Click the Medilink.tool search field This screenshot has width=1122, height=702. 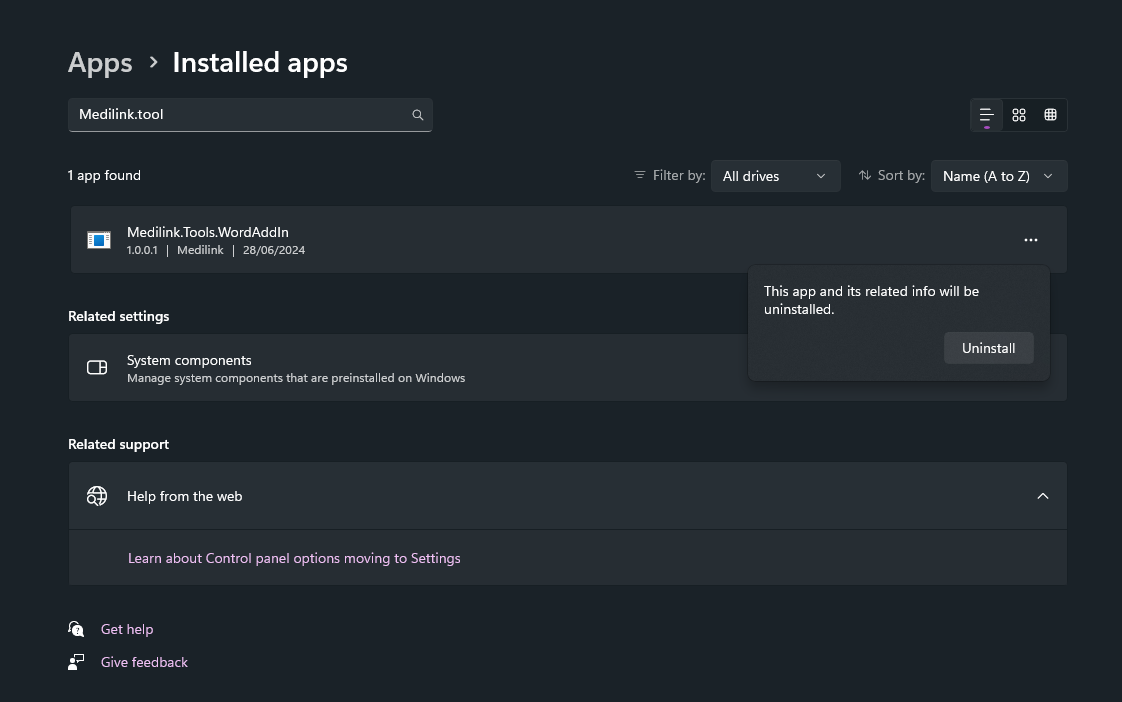250,115
